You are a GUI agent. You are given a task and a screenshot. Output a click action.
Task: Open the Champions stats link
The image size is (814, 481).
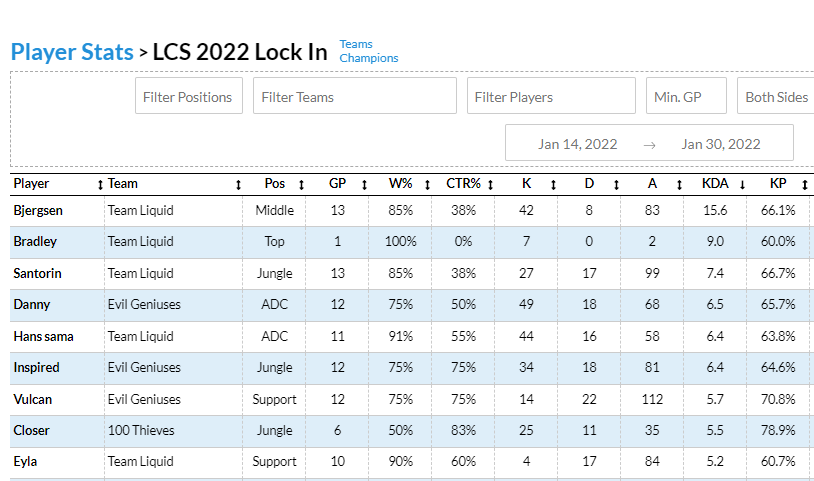368,58
